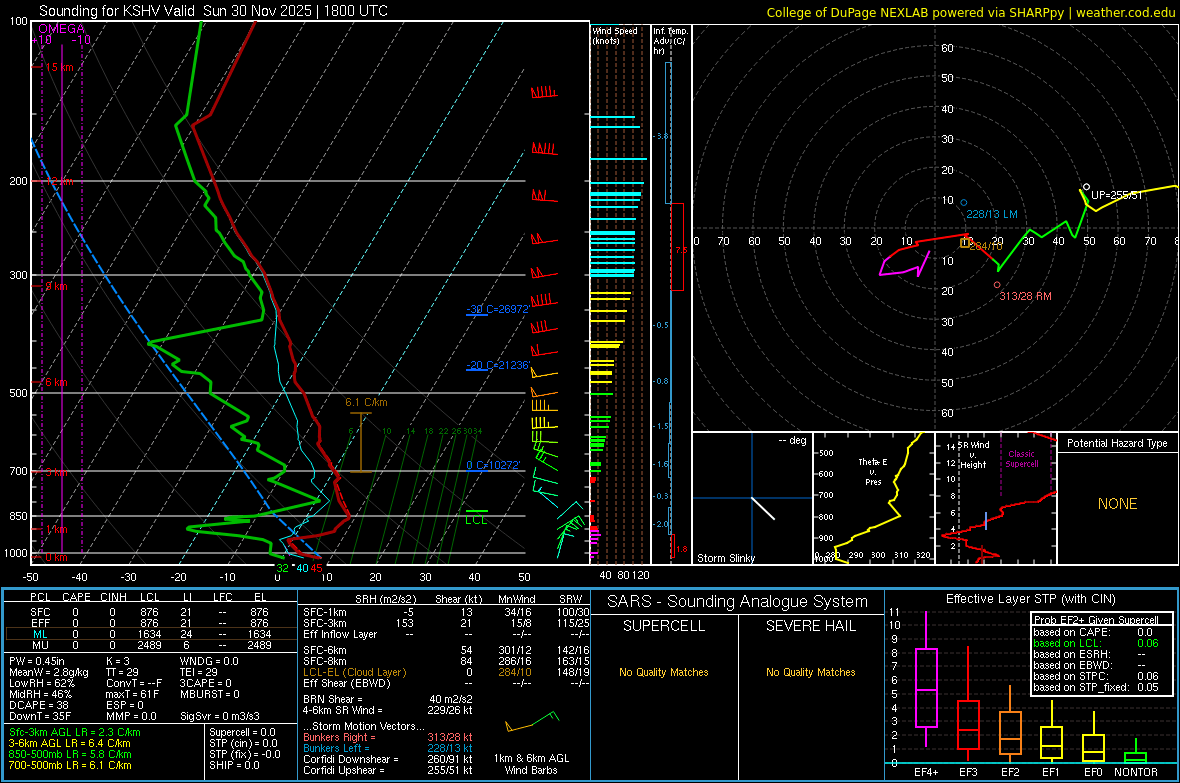Screen dimensions: 1180x783
Task: Click the 'Inf. Temp. Adv.' panel header
Action: [x=670, y=41]
